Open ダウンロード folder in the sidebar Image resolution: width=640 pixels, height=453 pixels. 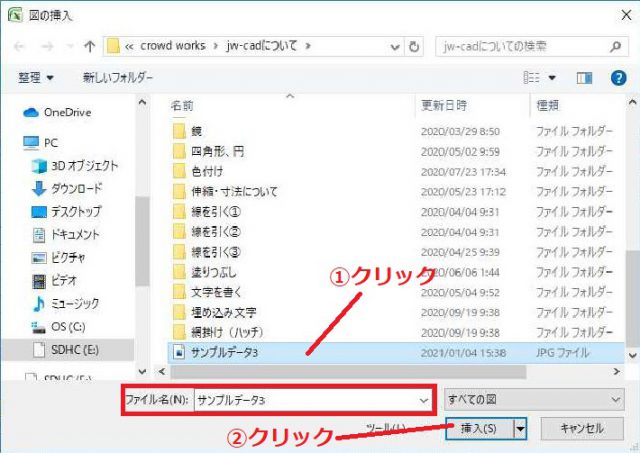tap(76, 188)
